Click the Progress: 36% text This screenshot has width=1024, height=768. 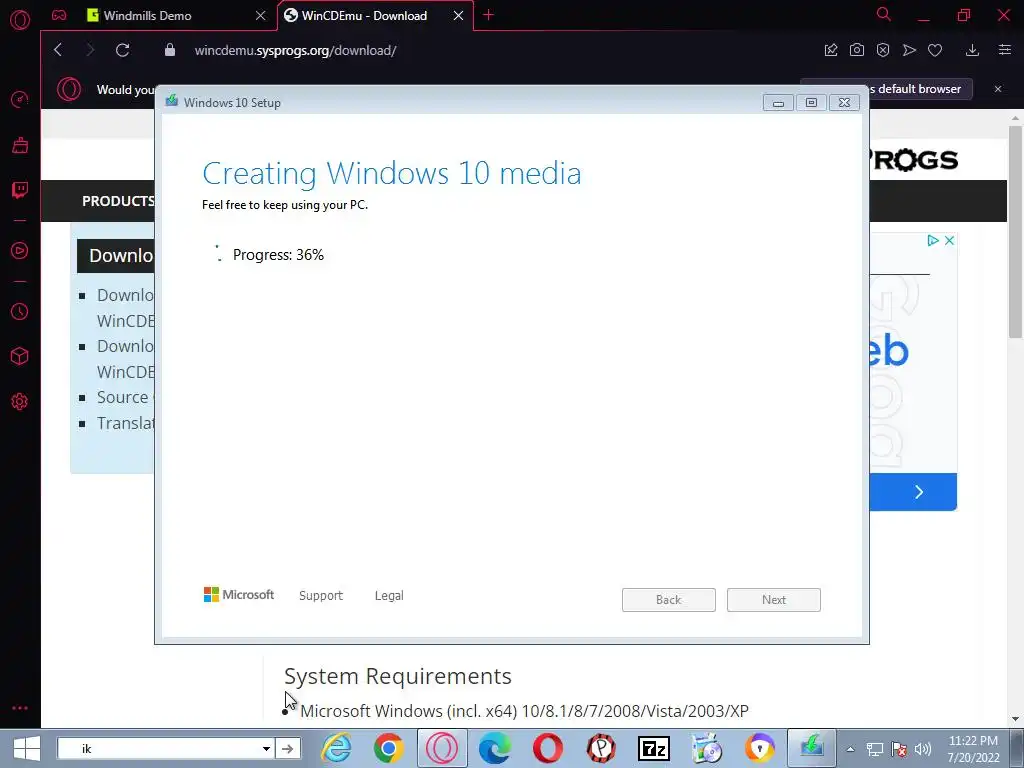278,255
